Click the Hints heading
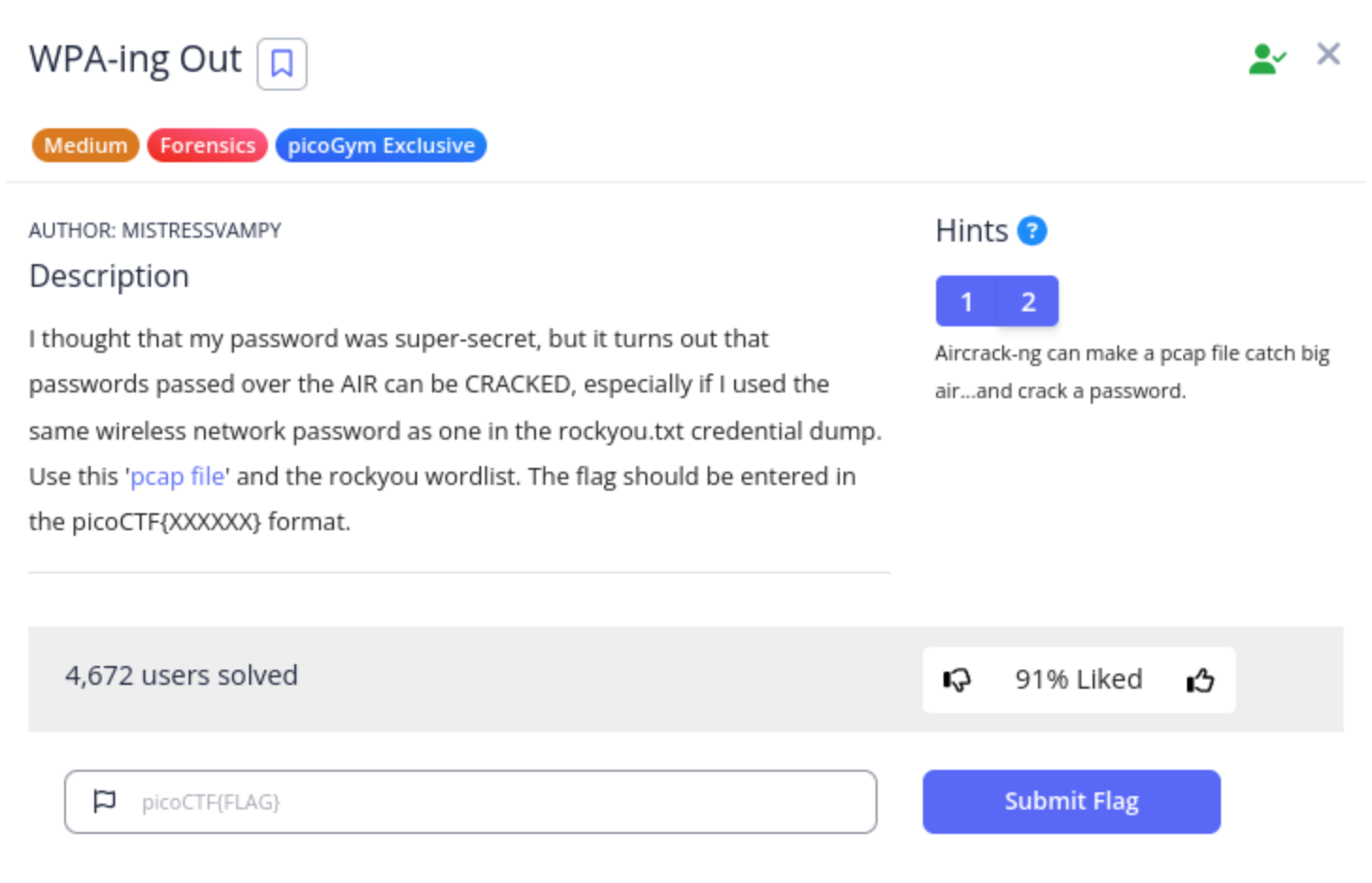Viewport: 1372px width, 883px height. pyautogui.click(x=972, y=230)
